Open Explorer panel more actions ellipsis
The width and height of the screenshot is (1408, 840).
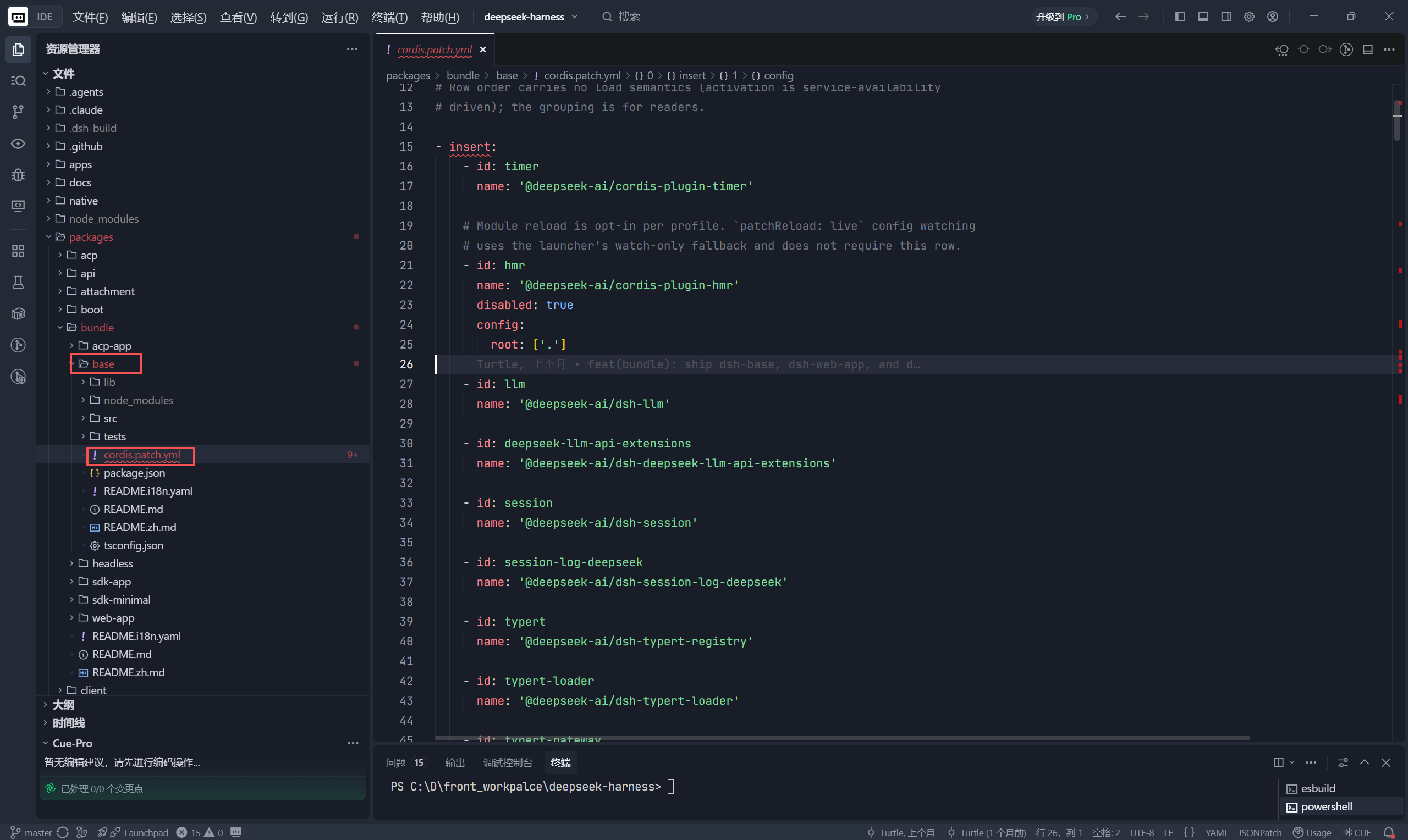(352, 49)
